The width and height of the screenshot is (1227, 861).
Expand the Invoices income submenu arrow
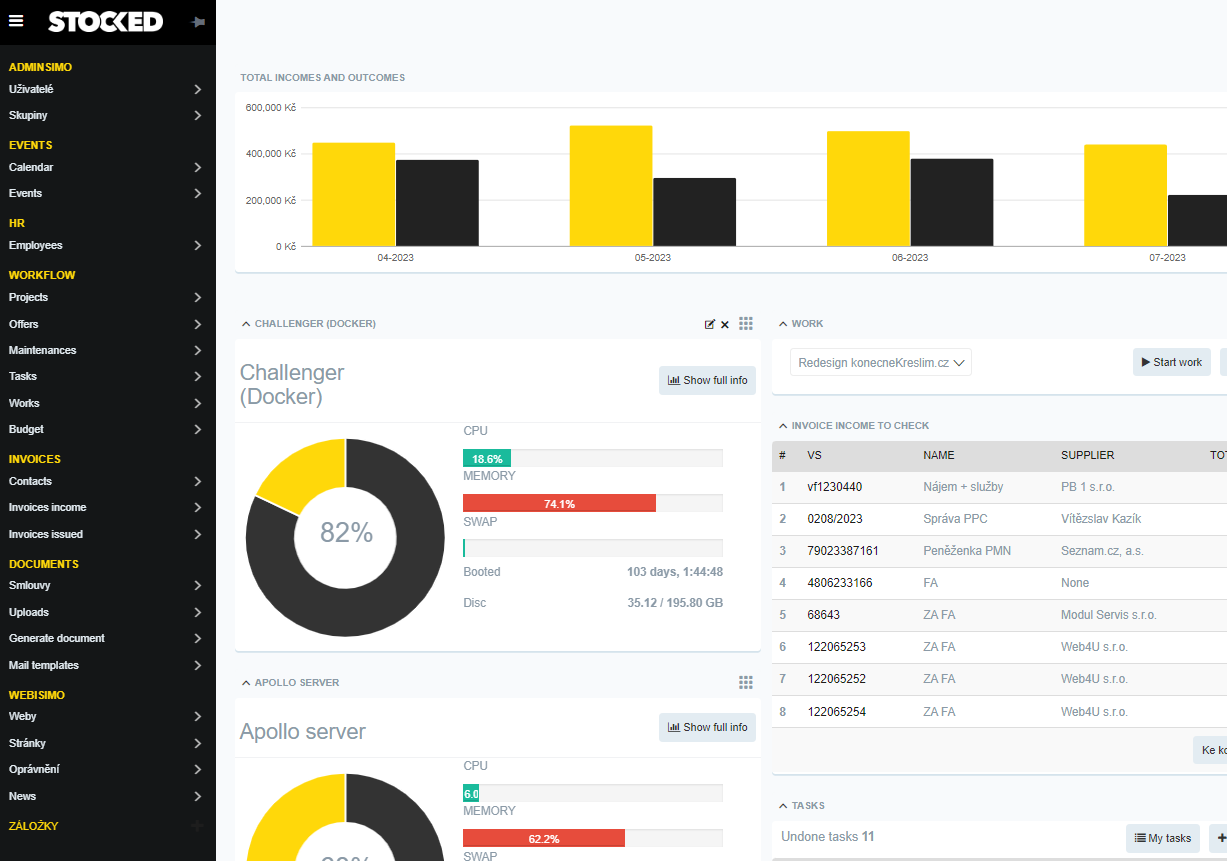point(198,507)
